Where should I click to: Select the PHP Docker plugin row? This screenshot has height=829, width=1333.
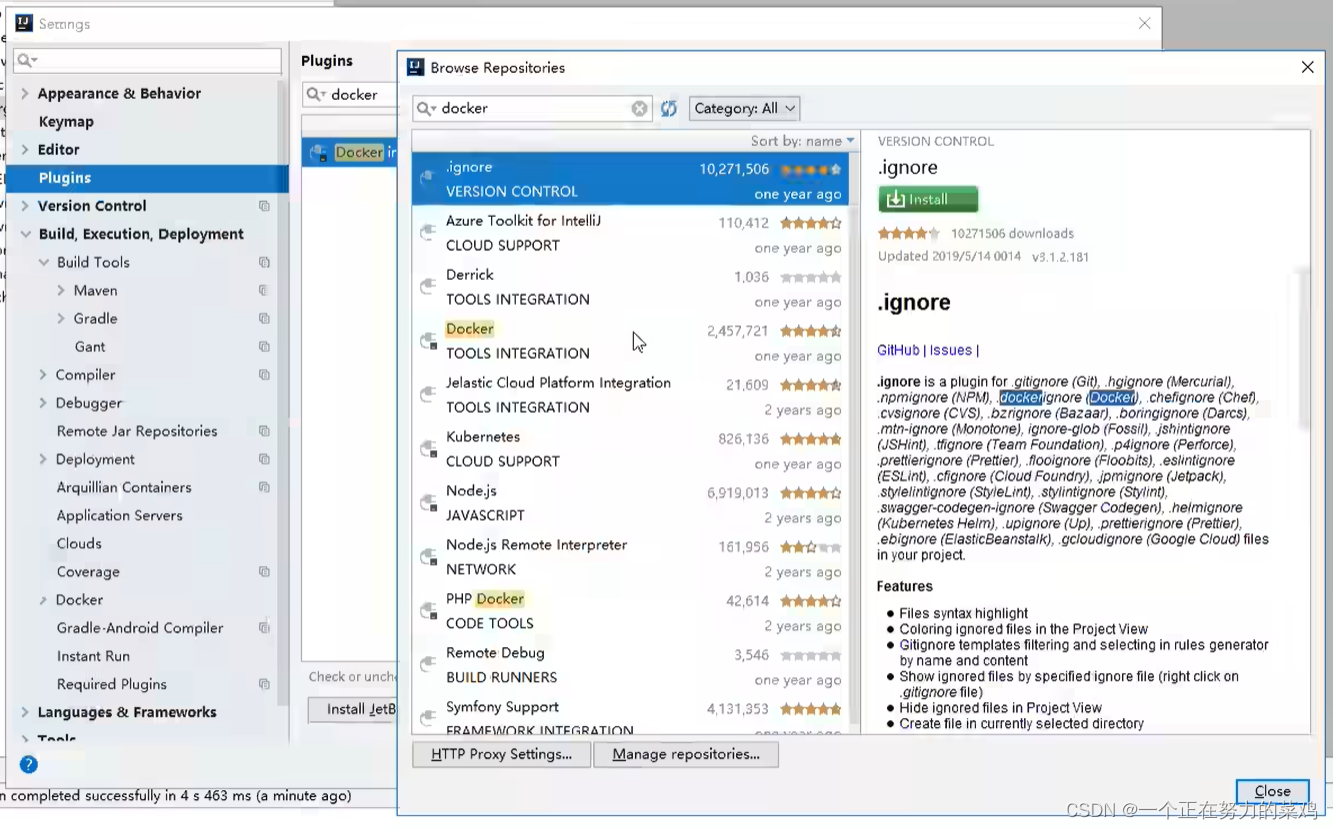pyautogui.click(x=630, y=610)
